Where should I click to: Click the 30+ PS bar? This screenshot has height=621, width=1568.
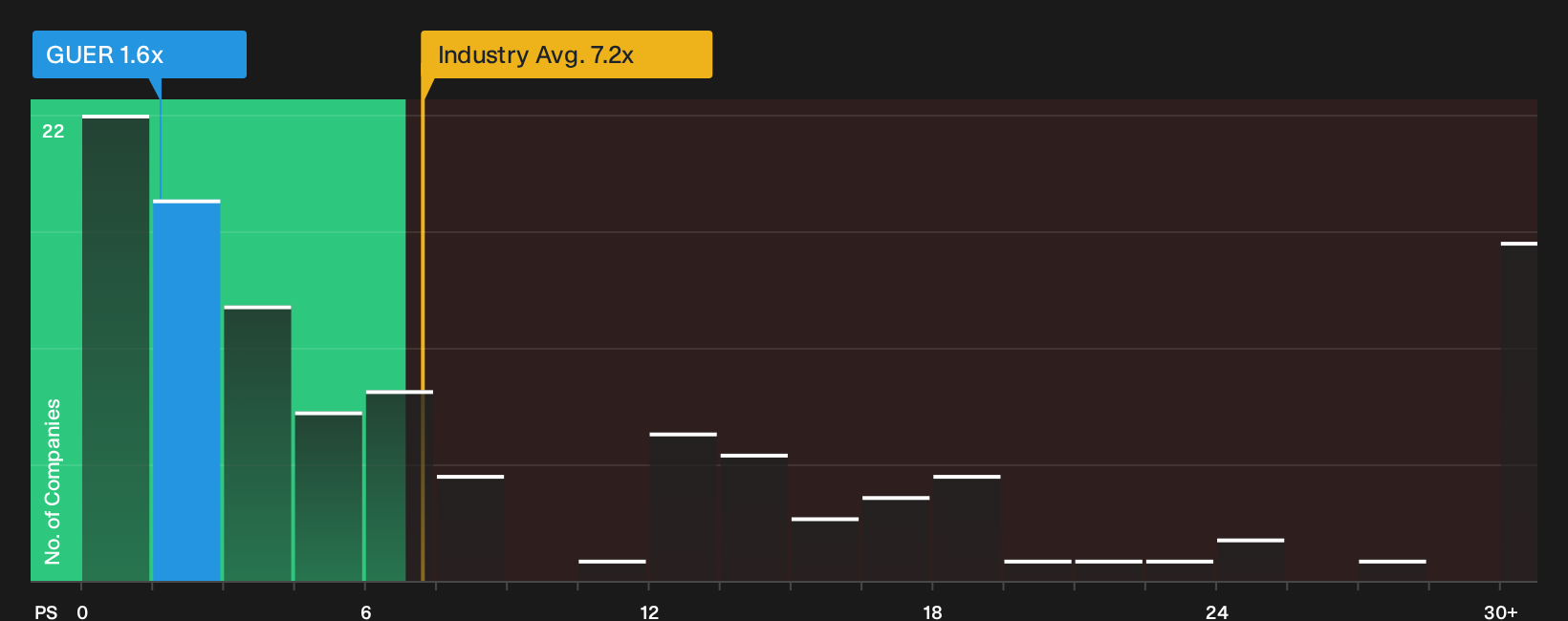(x=1519, y=412)
